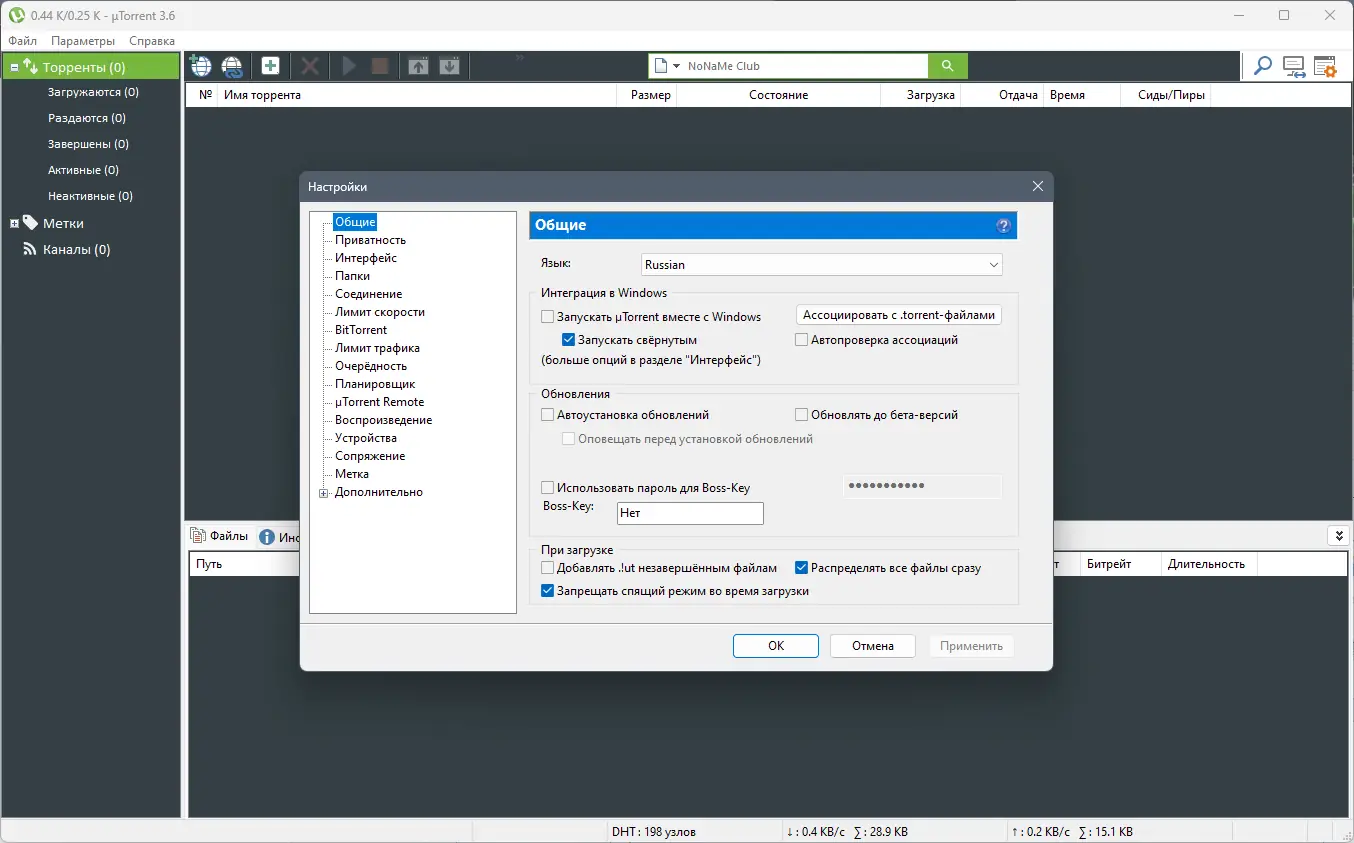Collapse the Торренты sidebar group
This screenshot has height=843, width=1354.
14,68
